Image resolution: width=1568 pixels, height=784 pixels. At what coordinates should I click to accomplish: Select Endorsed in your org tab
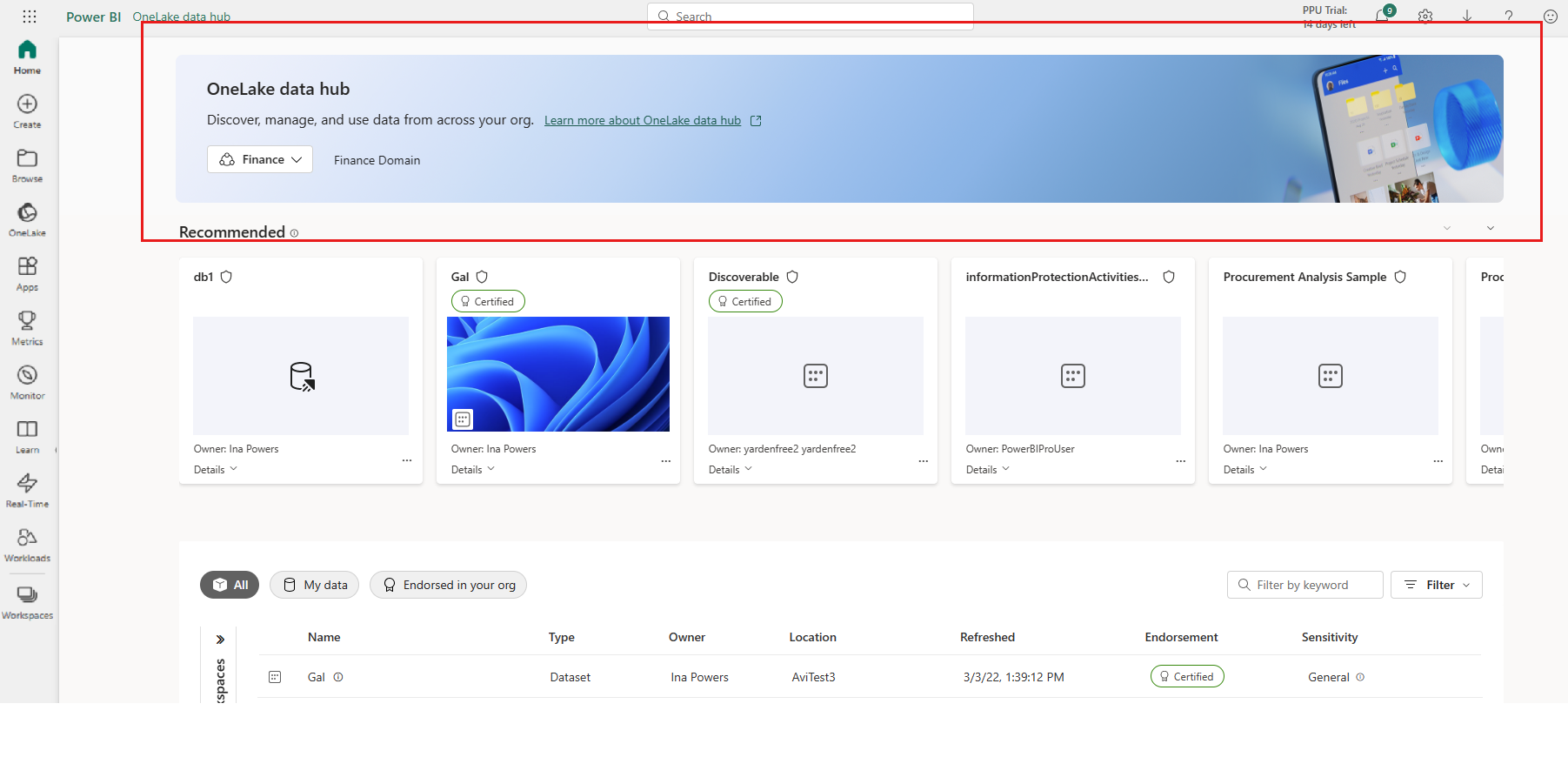(448, 585)
